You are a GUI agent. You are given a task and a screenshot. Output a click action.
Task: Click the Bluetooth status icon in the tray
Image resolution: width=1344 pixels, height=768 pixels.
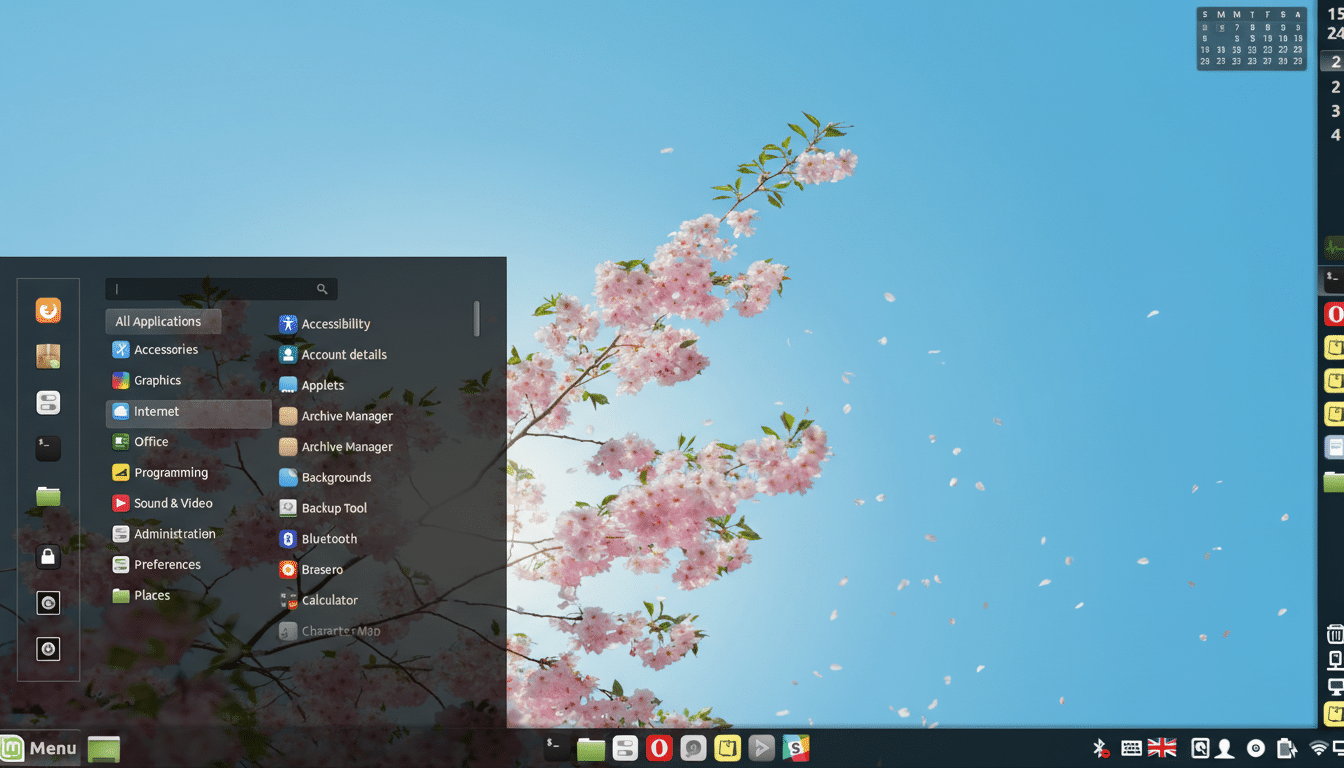pyautogui.click(x=1100, y=747)
